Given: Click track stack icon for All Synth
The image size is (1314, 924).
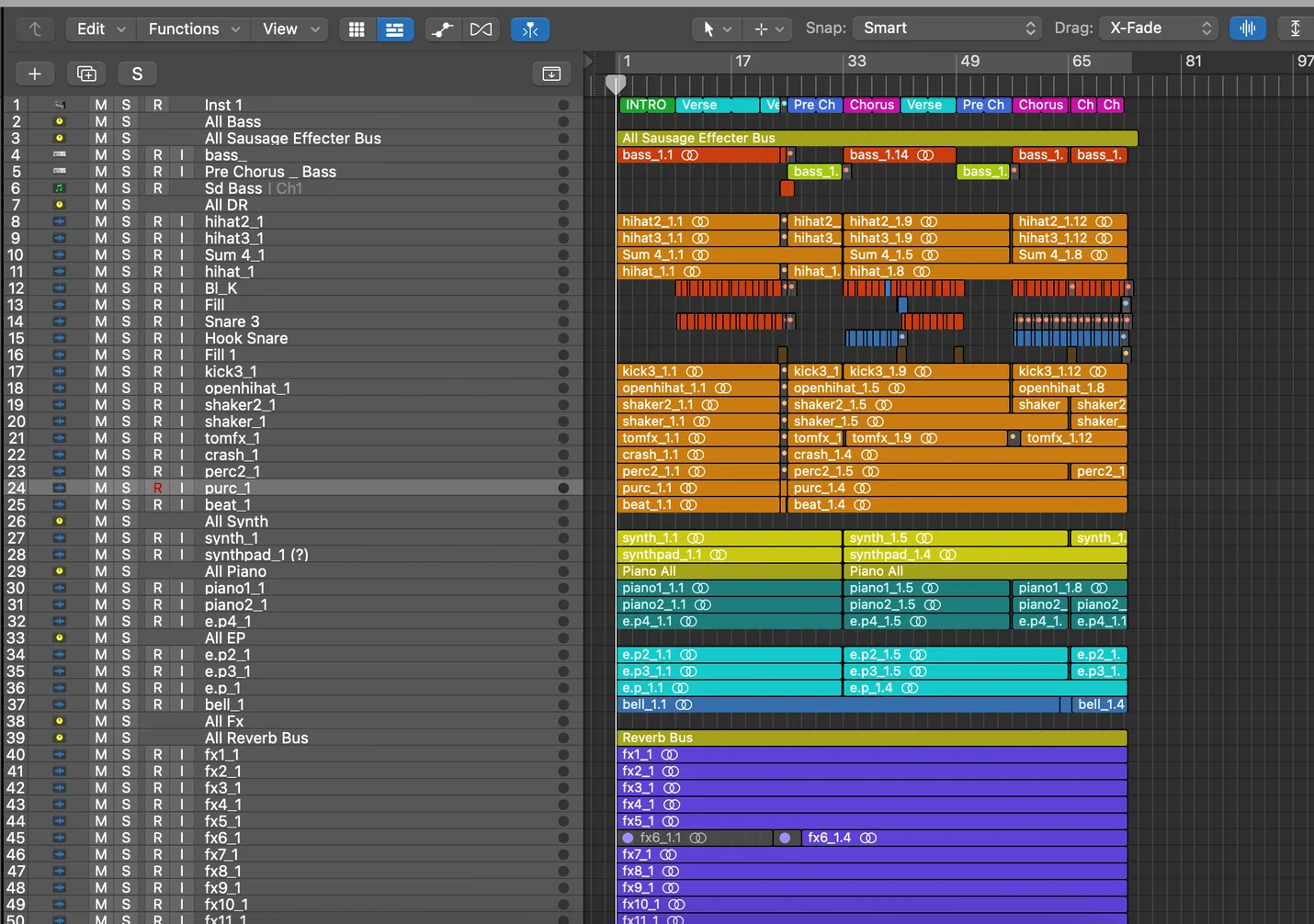Looking at the screenshot, I should (x=60, y=521).
